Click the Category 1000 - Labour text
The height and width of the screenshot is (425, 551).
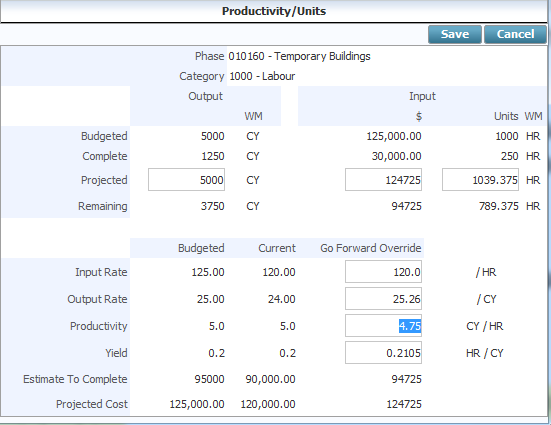[x=262, y=76]
